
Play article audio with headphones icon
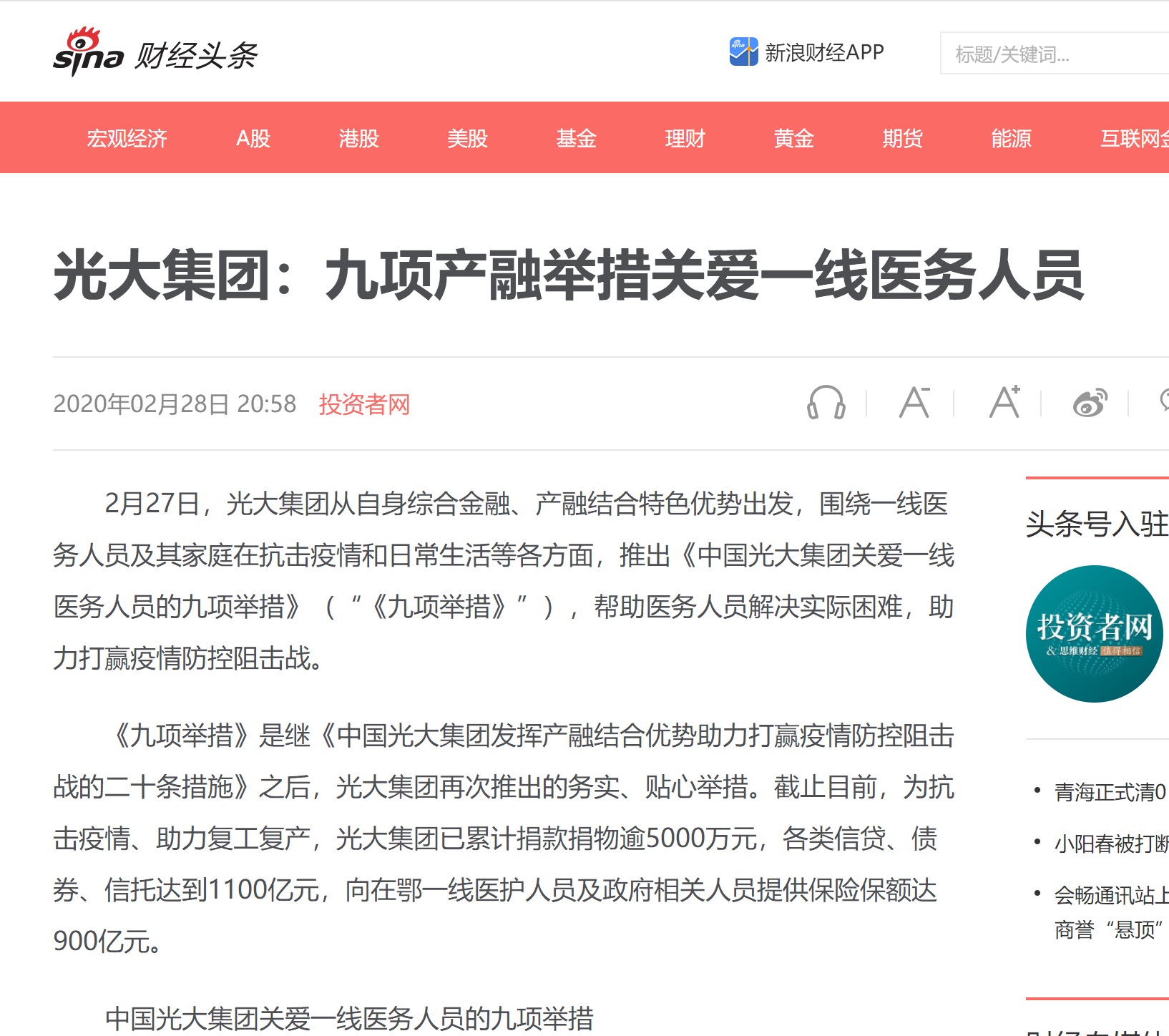coord(826,403)
